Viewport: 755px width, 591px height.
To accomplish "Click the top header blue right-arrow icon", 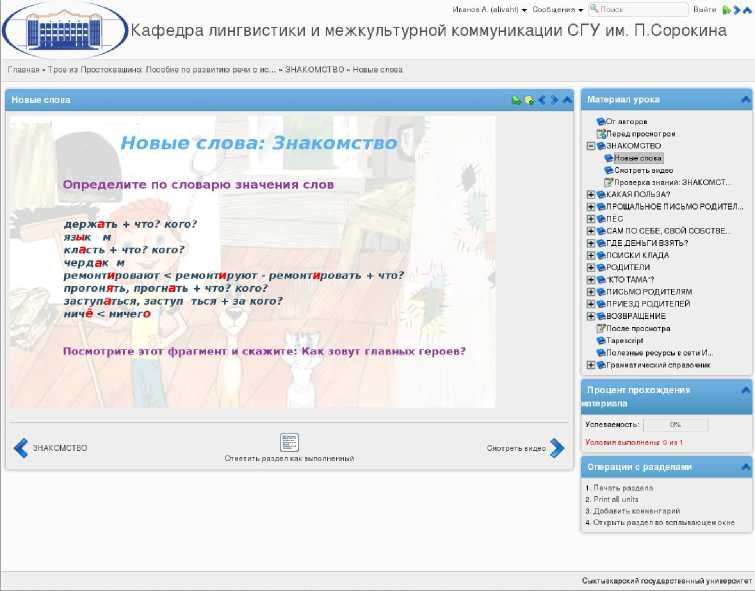I will pyautogui.click(x=737, y=10).
